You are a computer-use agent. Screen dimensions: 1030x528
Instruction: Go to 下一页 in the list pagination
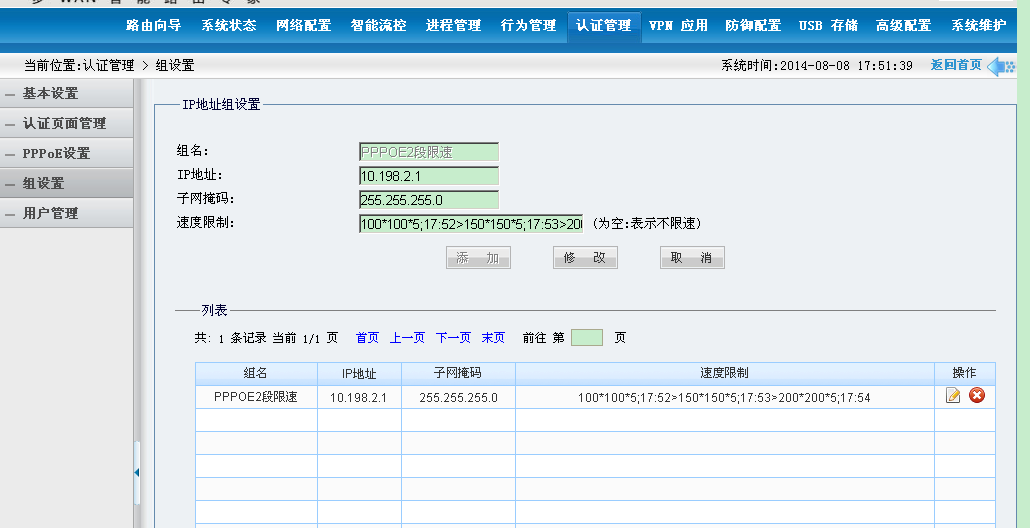click(453, 338)
